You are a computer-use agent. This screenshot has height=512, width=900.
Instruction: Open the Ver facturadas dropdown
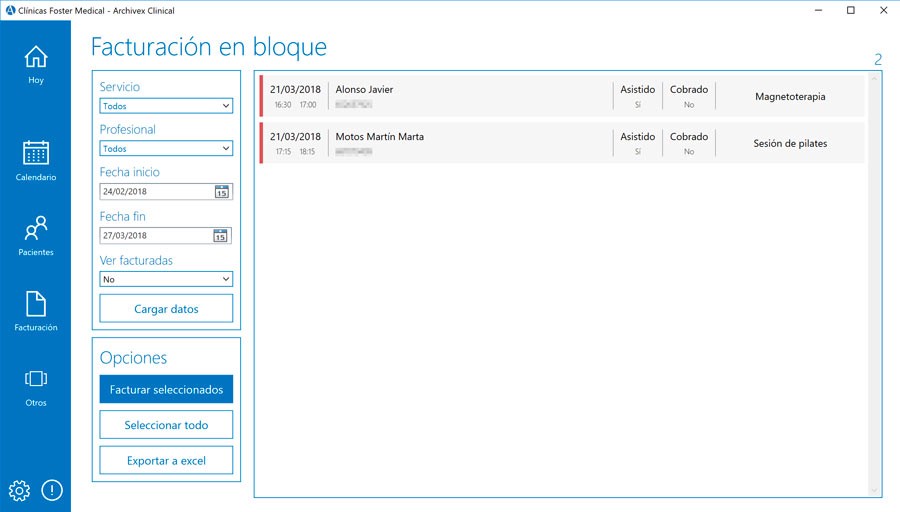[166, 280]
